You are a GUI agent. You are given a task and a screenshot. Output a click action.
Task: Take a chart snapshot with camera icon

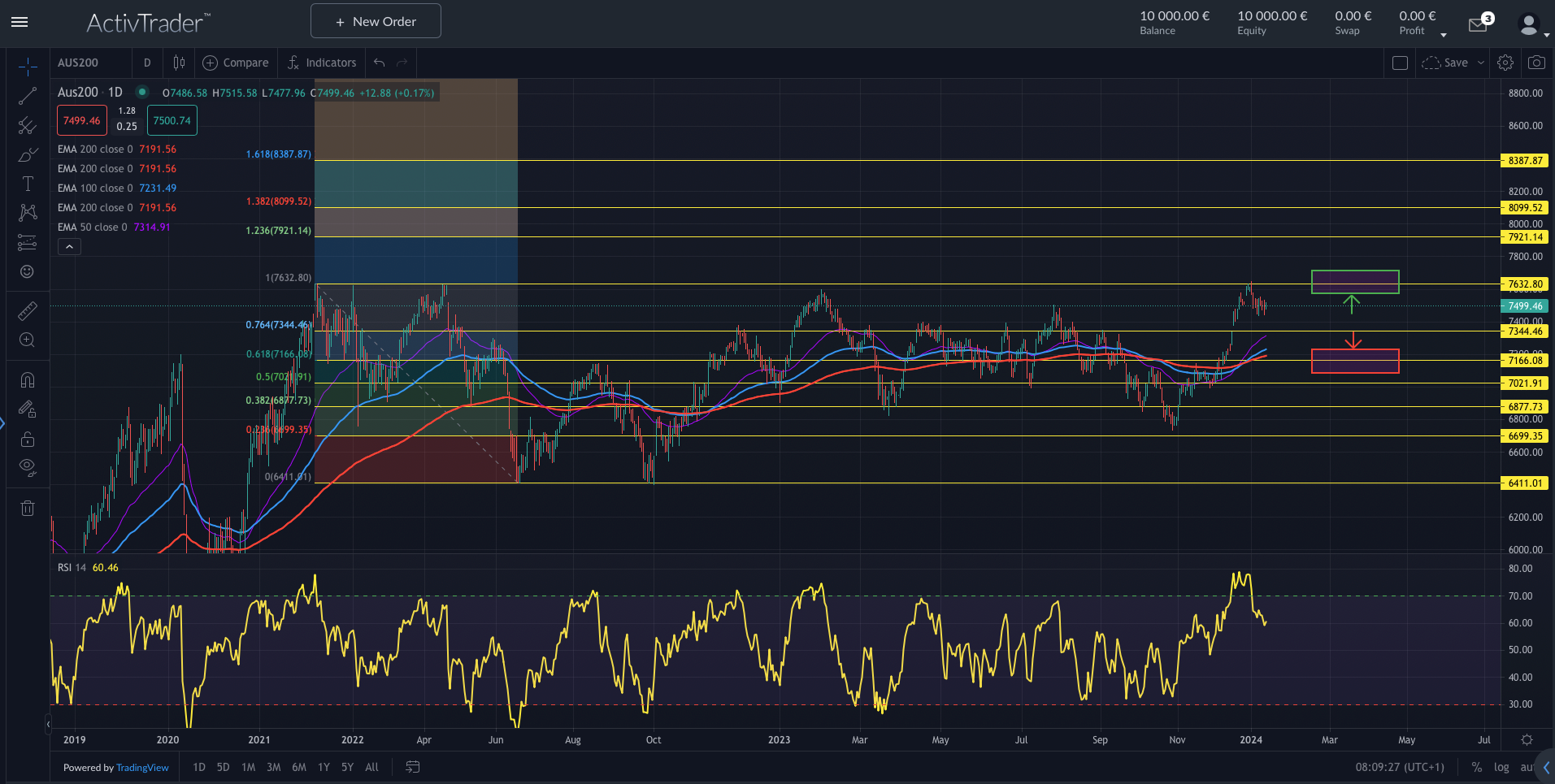(x=1536, y=63)
